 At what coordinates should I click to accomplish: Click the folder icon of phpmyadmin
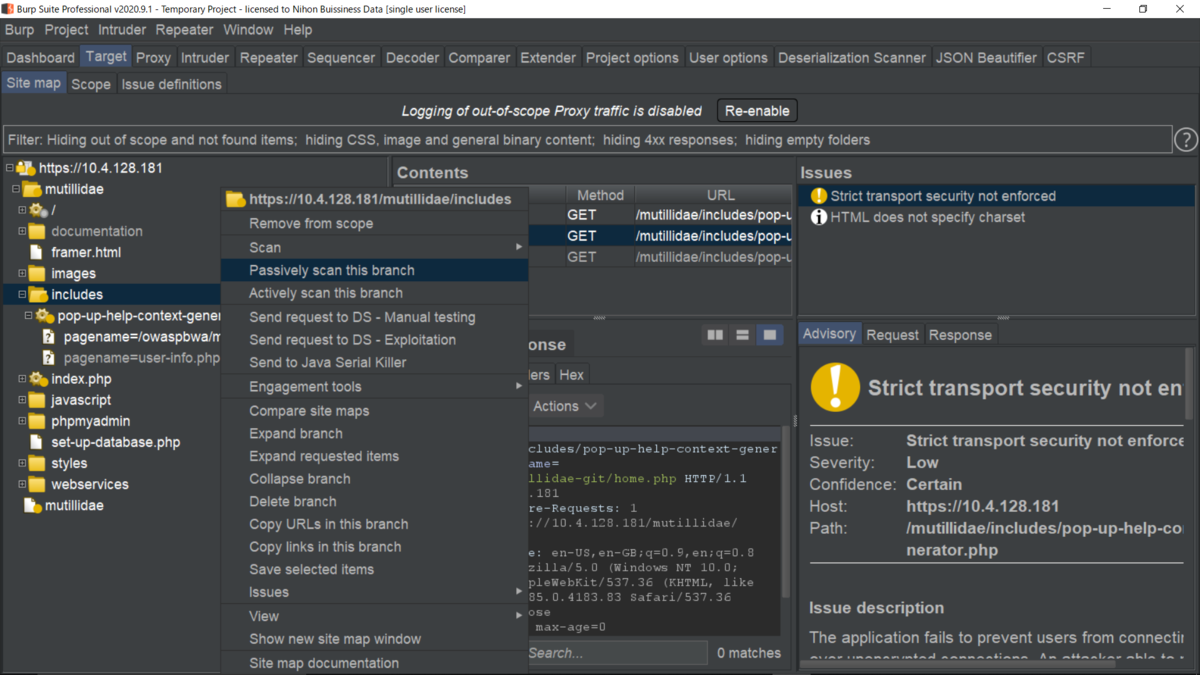click(x=38, y=421)
